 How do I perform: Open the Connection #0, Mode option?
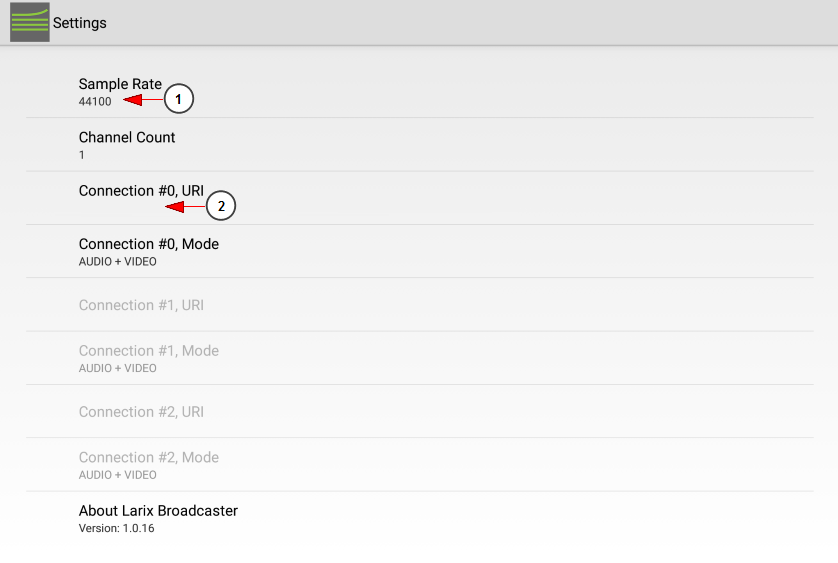click(420, 251)
